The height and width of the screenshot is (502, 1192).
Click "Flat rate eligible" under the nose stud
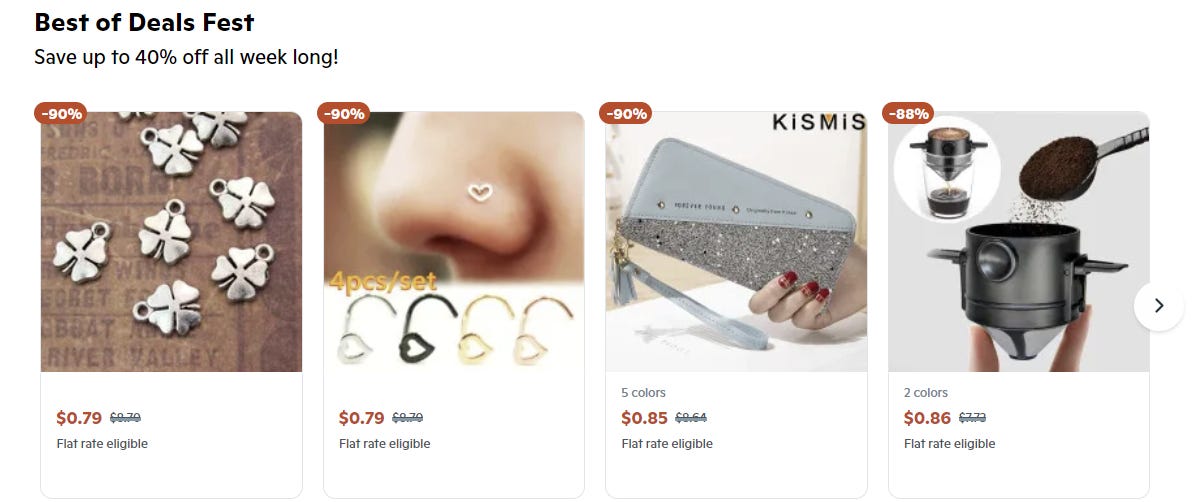pyautogui.click(x=385, y=443)
